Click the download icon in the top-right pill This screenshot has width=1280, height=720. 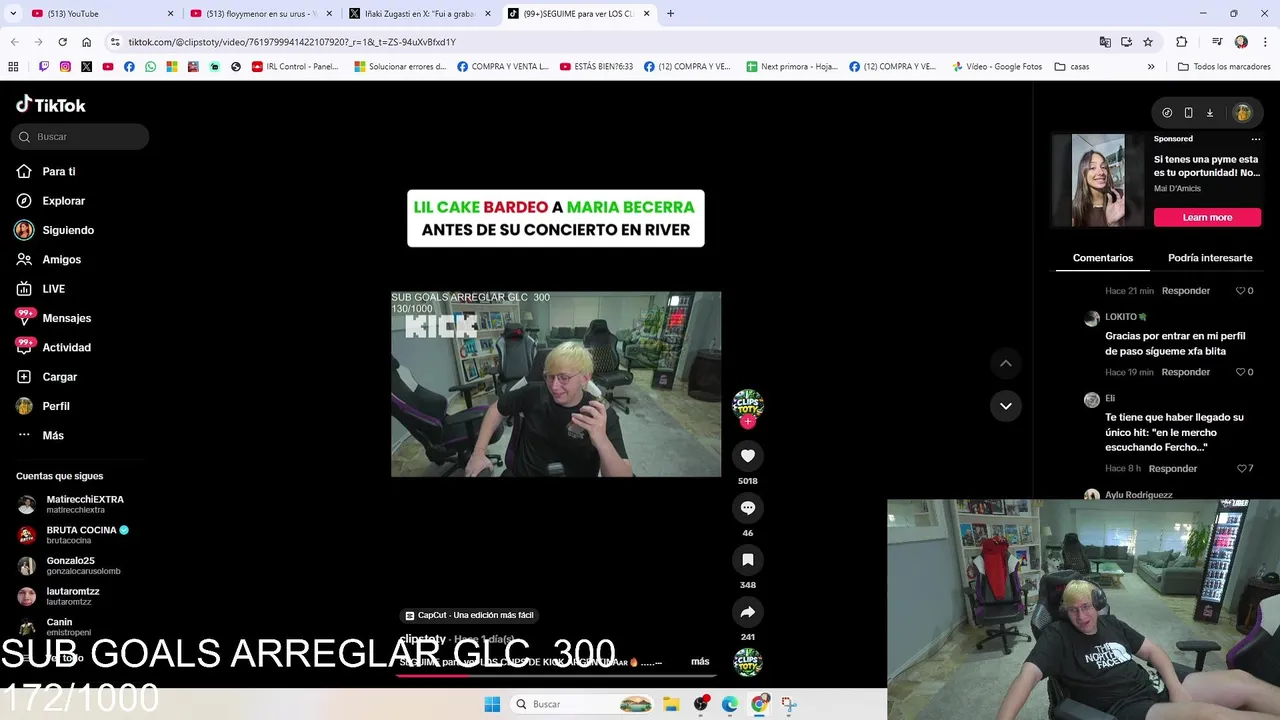tap(1209, 113)
